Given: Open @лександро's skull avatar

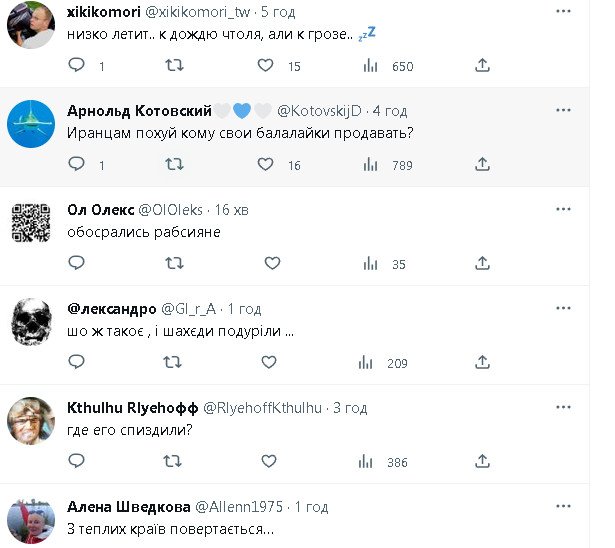Looking at the screenshot, I should tap(31, 322).
